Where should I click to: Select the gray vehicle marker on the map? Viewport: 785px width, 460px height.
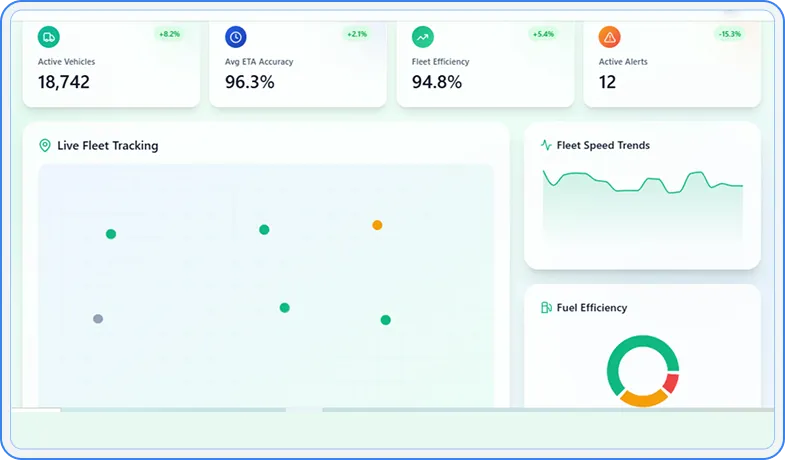98,319
